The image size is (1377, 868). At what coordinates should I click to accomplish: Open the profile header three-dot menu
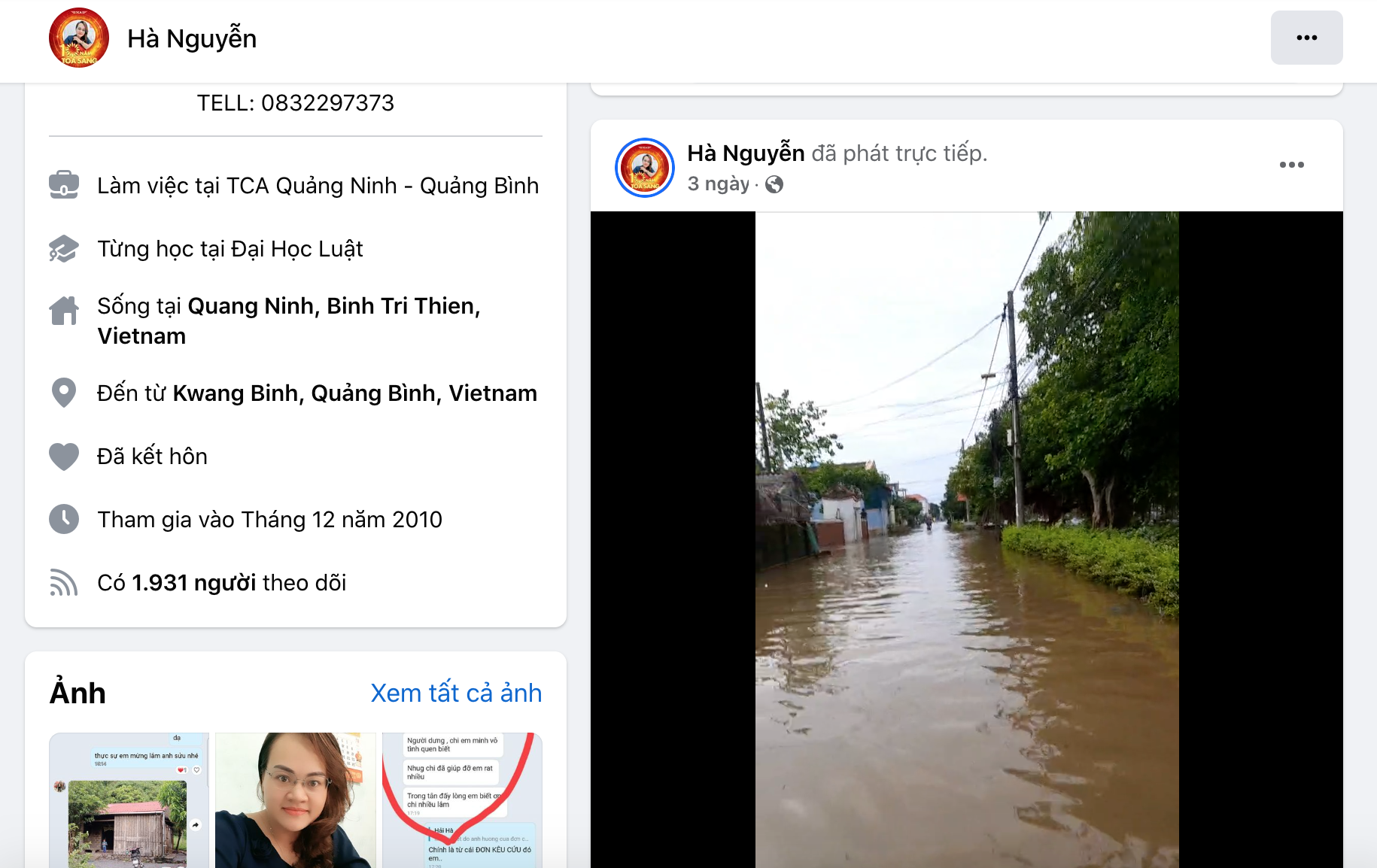click(1307, 38)
